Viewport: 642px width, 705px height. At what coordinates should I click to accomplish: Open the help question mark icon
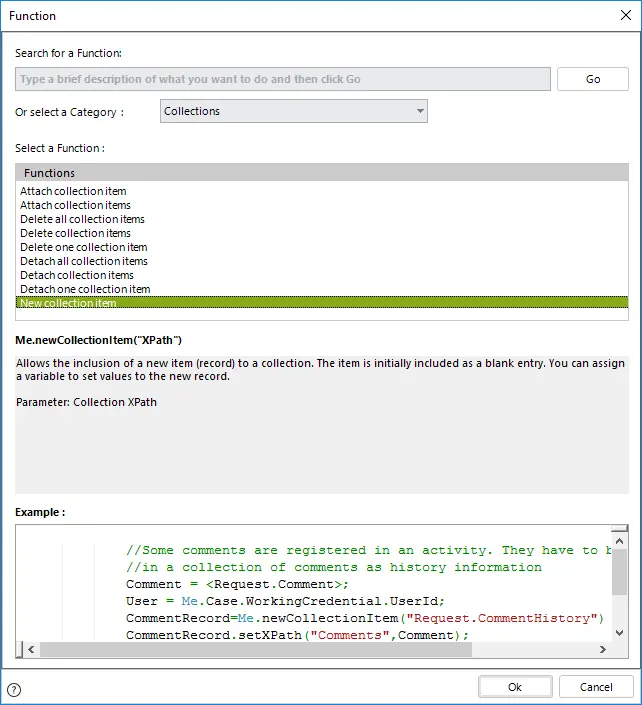click(14, 689)
